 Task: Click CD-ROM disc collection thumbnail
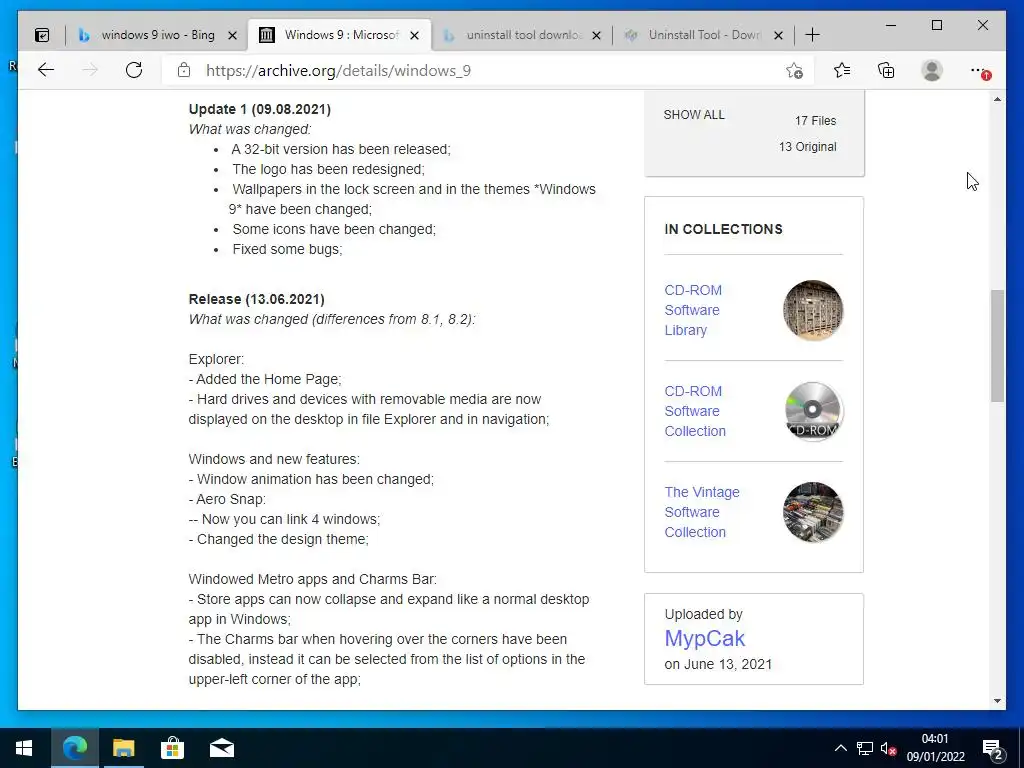click(812, 411)
